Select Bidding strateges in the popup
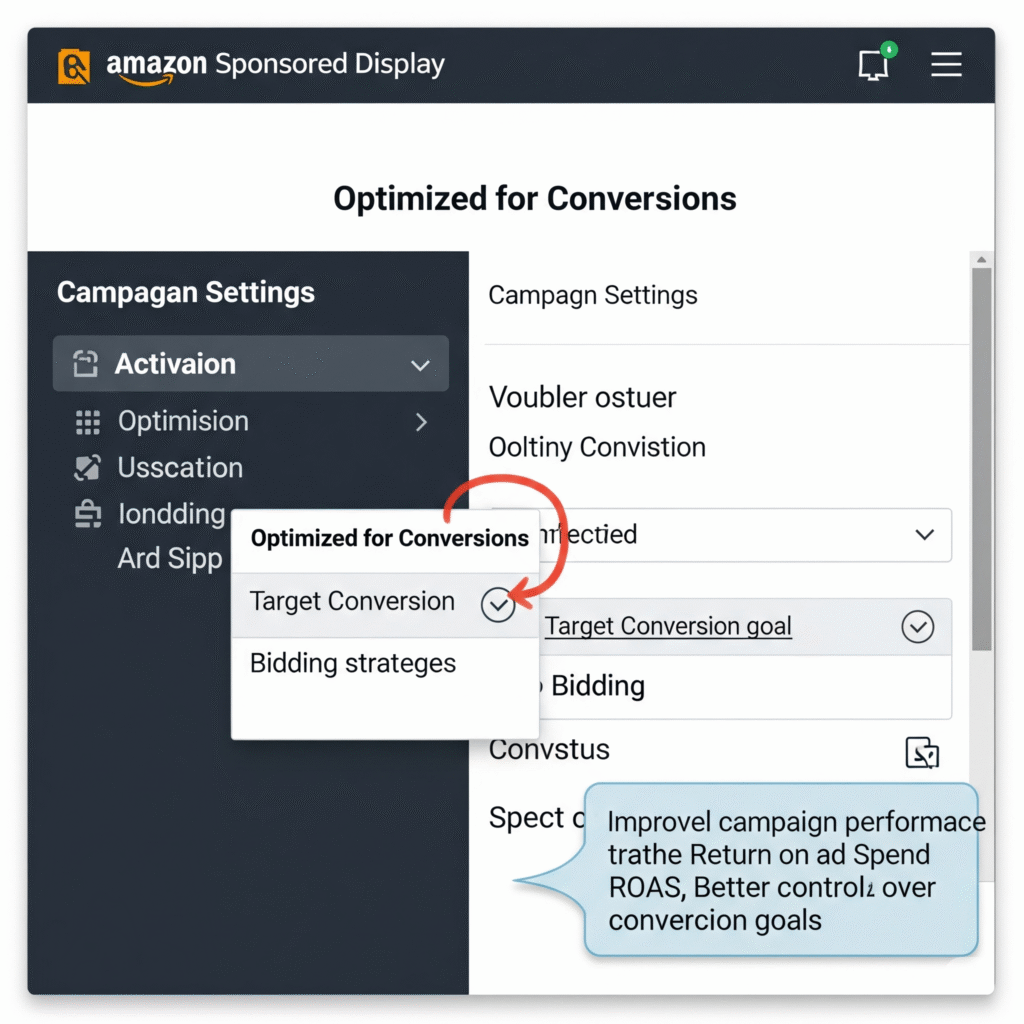The width and height of the screenshot is (1024, 1024). click(x=385, y=664)
